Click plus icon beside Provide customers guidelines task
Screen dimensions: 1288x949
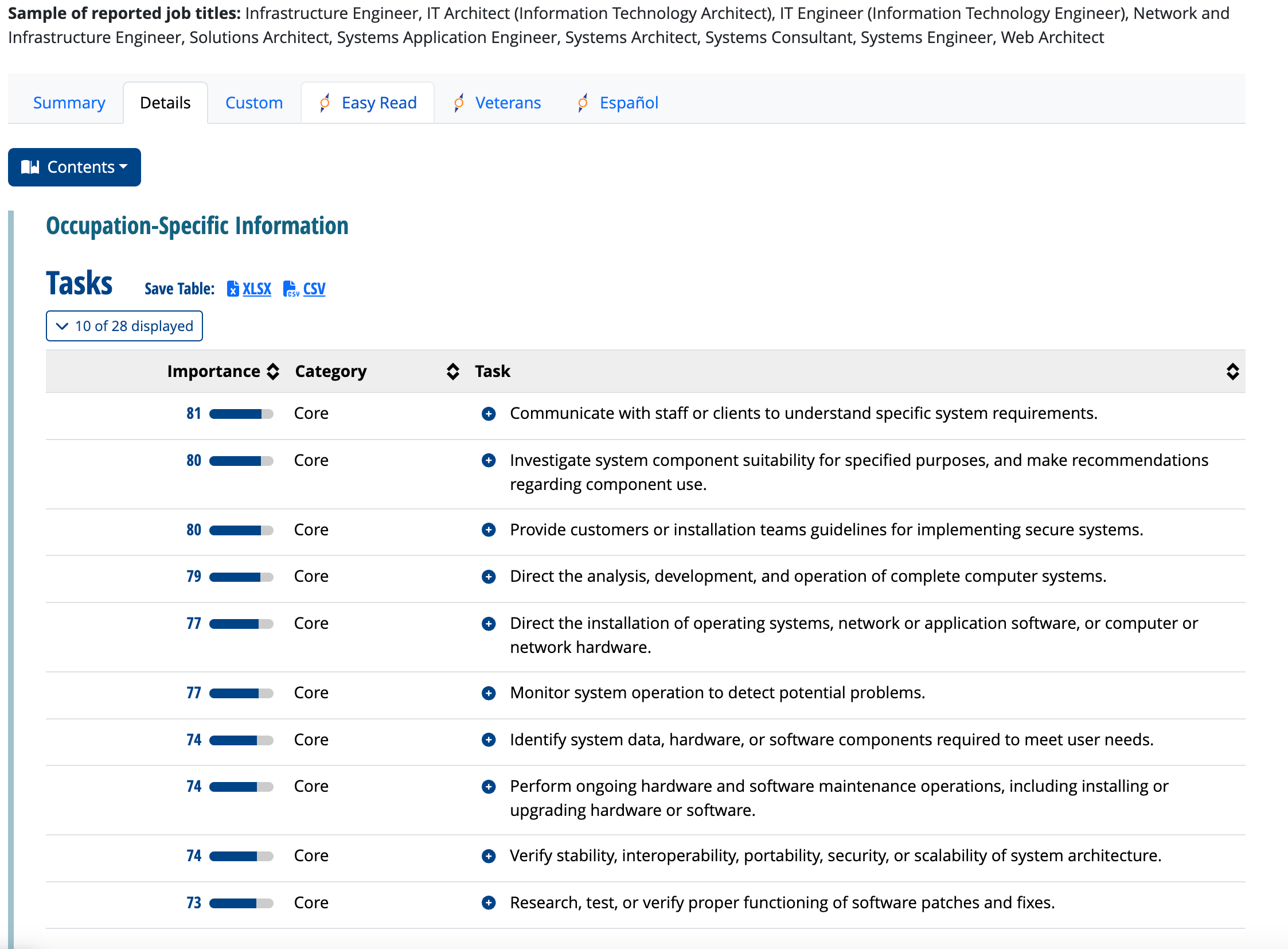point(489,530)
